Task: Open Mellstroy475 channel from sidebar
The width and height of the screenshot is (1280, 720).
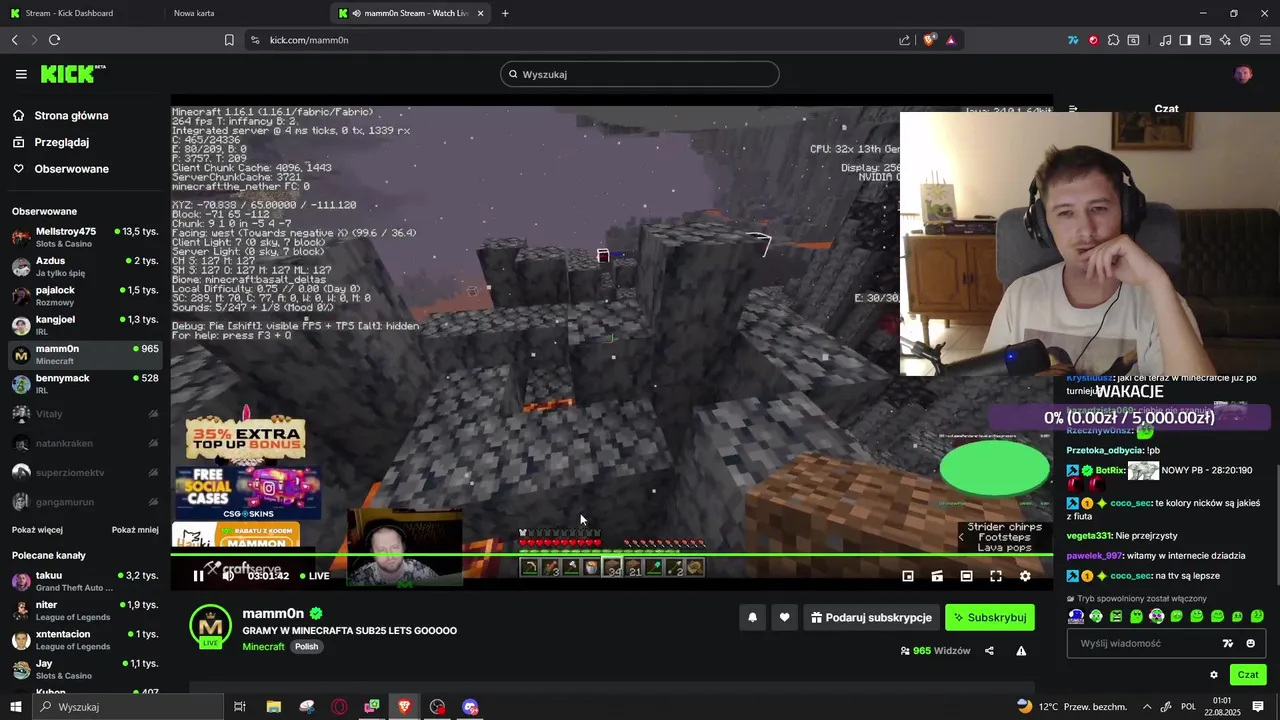Action: (84, 237)
